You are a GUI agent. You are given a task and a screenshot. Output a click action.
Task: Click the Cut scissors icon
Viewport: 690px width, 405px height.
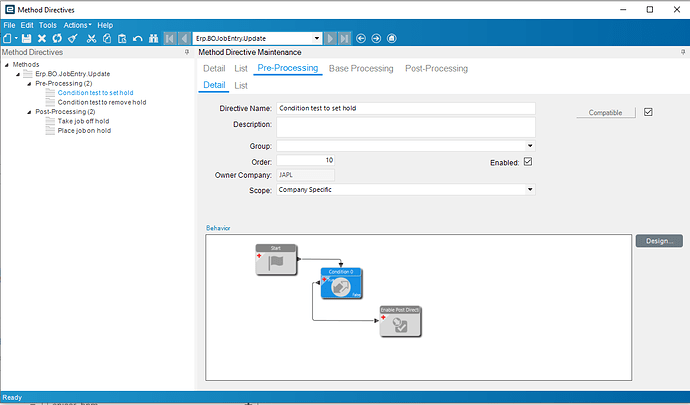[x=91, y=38]
